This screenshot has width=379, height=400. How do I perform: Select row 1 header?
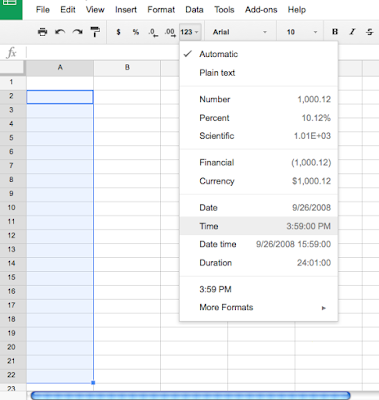point(12,82)
